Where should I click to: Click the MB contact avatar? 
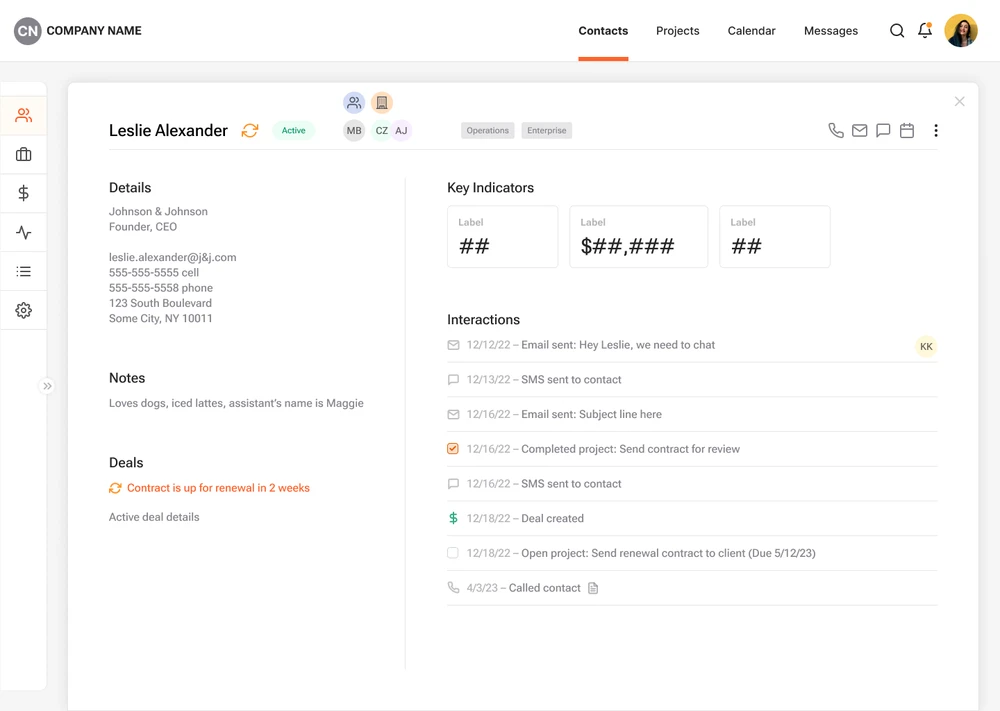coord(353,130)
